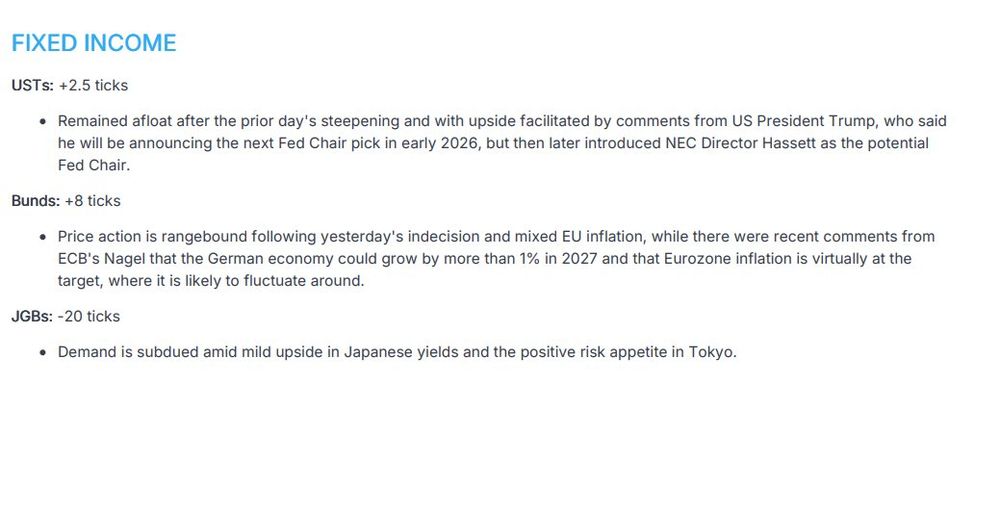The width and height of the screenshot is (1000, 512).
Task: Click the Bunds label
Action: tap(36, 201)
